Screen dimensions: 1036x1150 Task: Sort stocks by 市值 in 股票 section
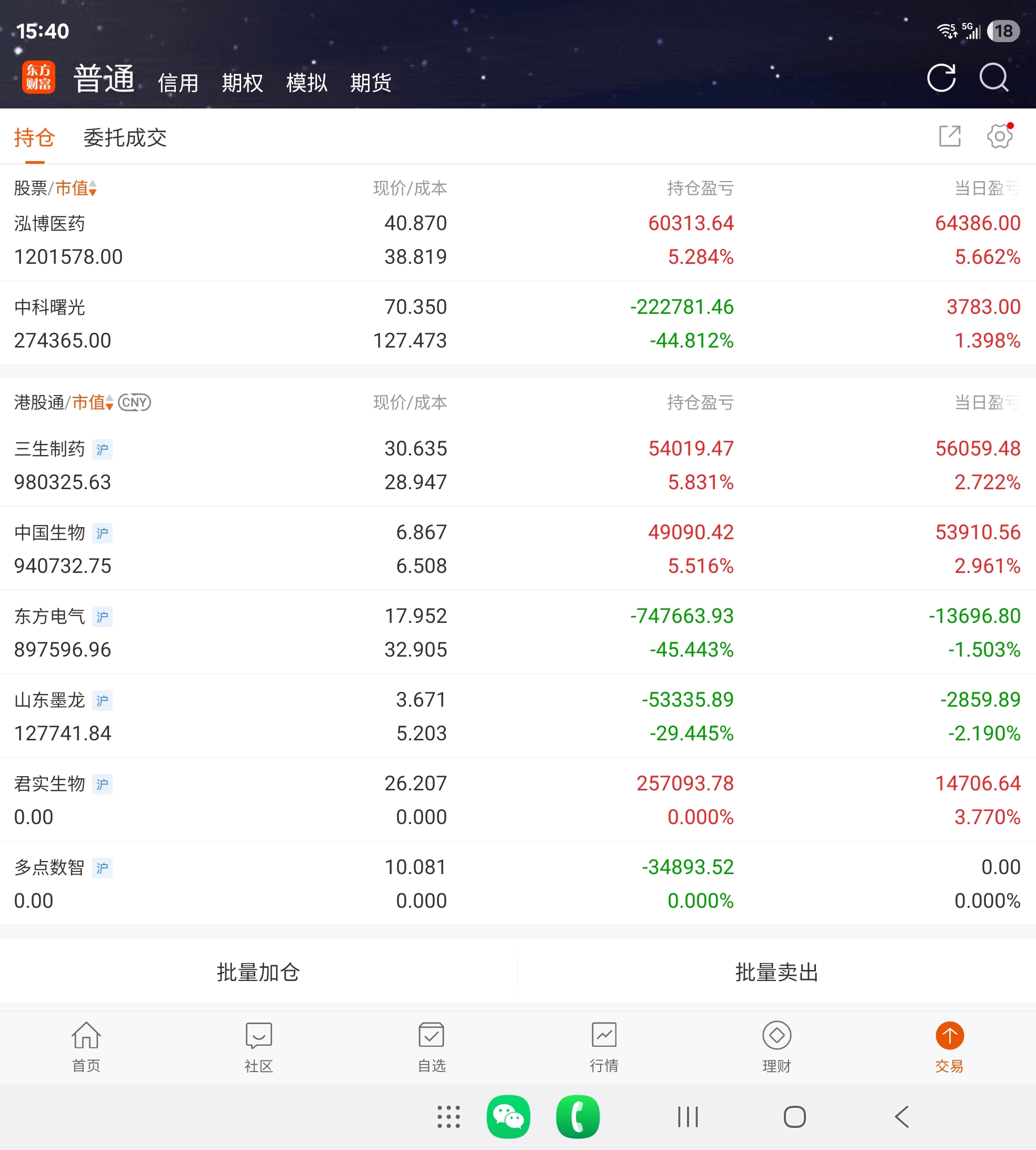pyautogui.click(x=76, y=188)
